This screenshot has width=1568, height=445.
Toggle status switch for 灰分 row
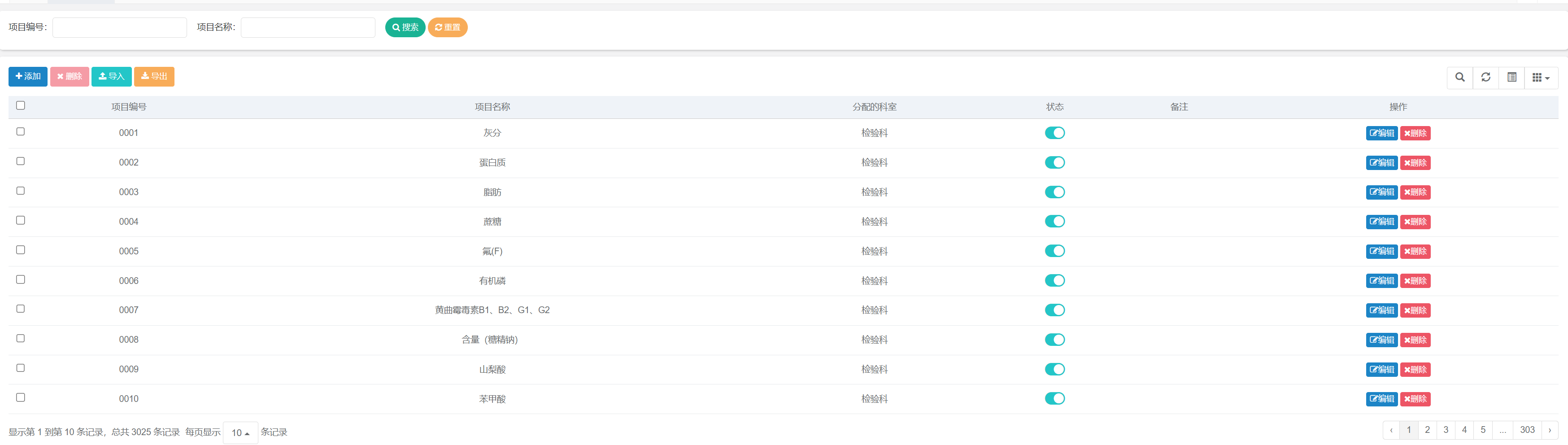click(1055, 133)
